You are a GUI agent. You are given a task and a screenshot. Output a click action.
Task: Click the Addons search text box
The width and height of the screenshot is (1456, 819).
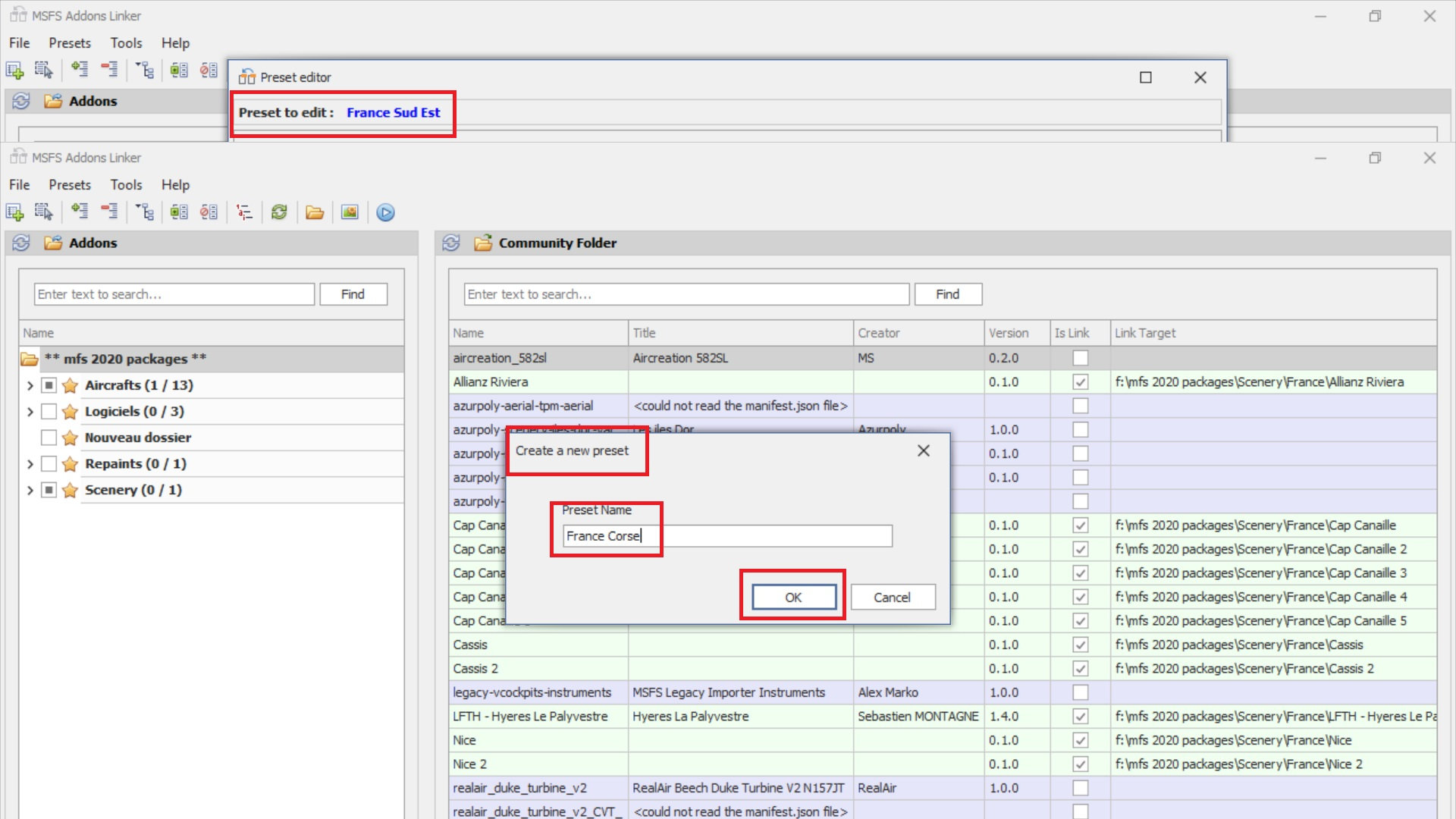[174, 294]
